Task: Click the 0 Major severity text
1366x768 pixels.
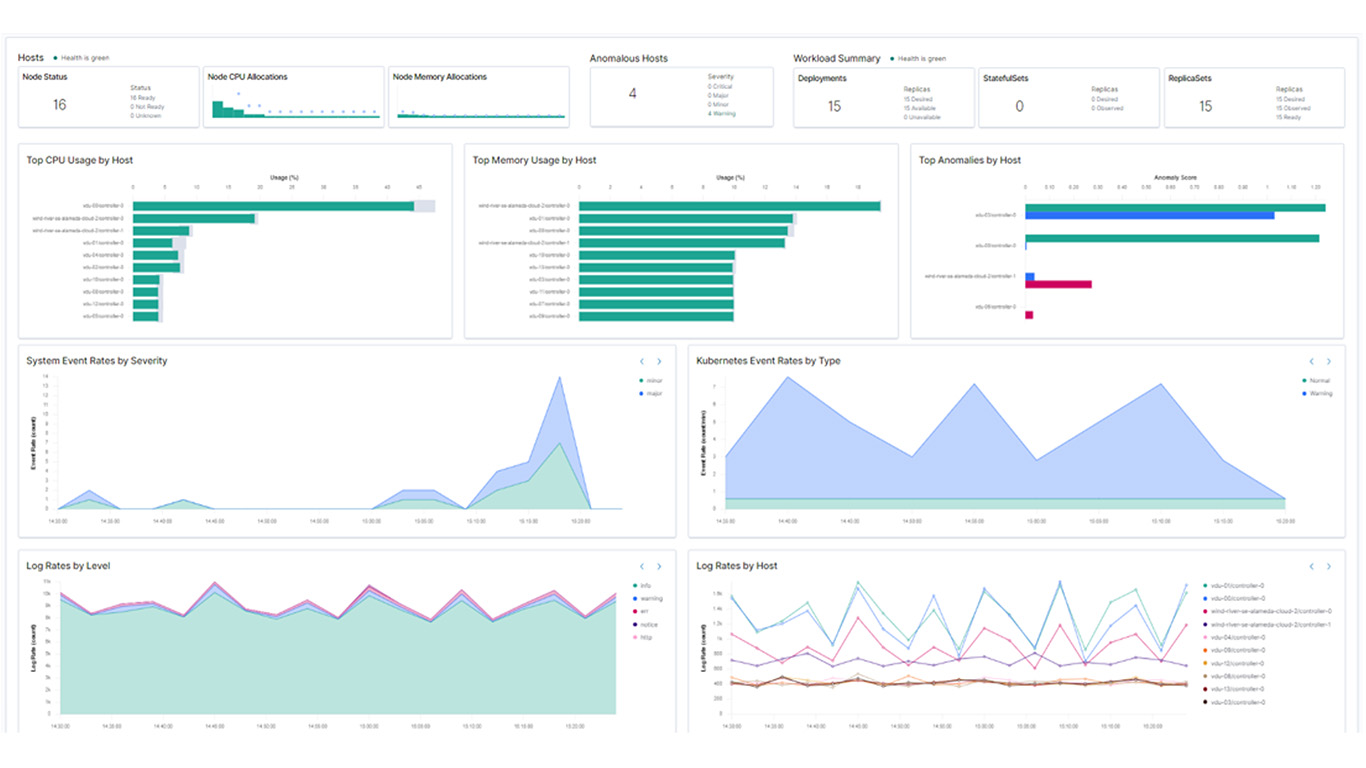Action: (x=718, y=95)
